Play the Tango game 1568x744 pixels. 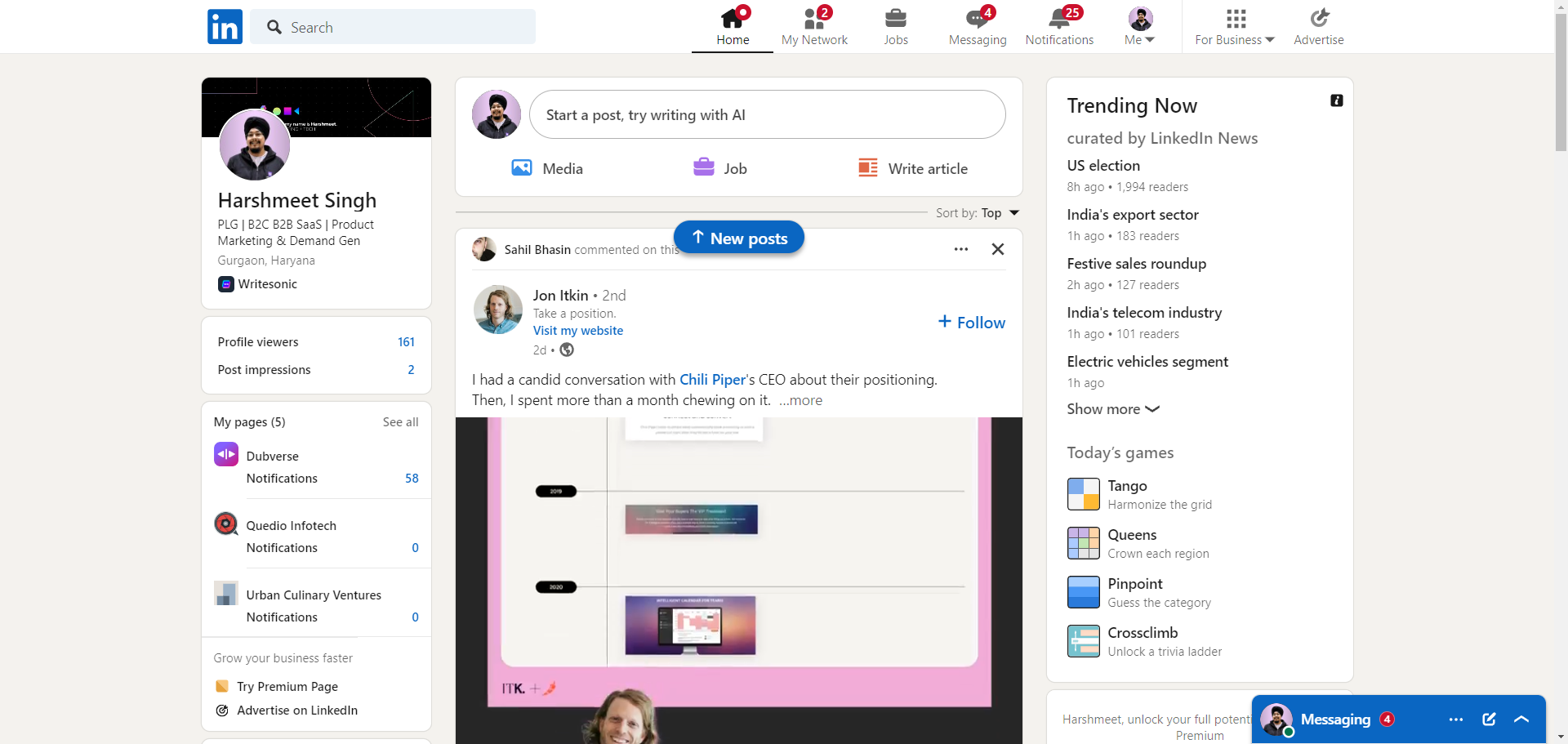click(1140, 494)
